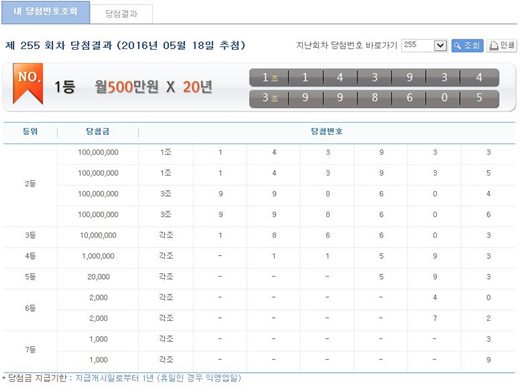The width and height of the screenshot is (529, 387).
Task: Click the 2등 rank cell
Action: click(30, 184)
